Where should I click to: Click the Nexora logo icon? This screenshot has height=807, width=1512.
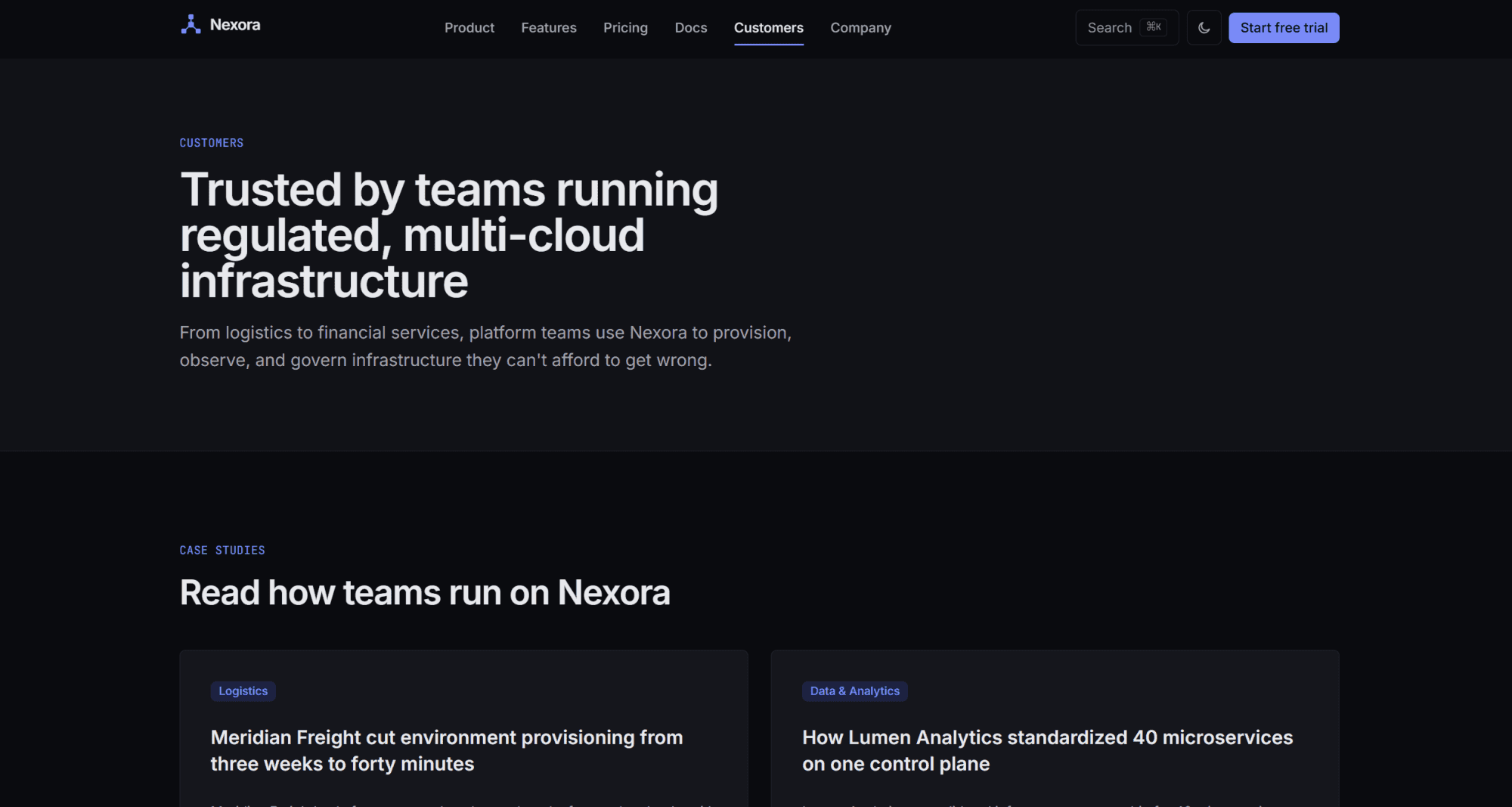click(x=191, y=25)
